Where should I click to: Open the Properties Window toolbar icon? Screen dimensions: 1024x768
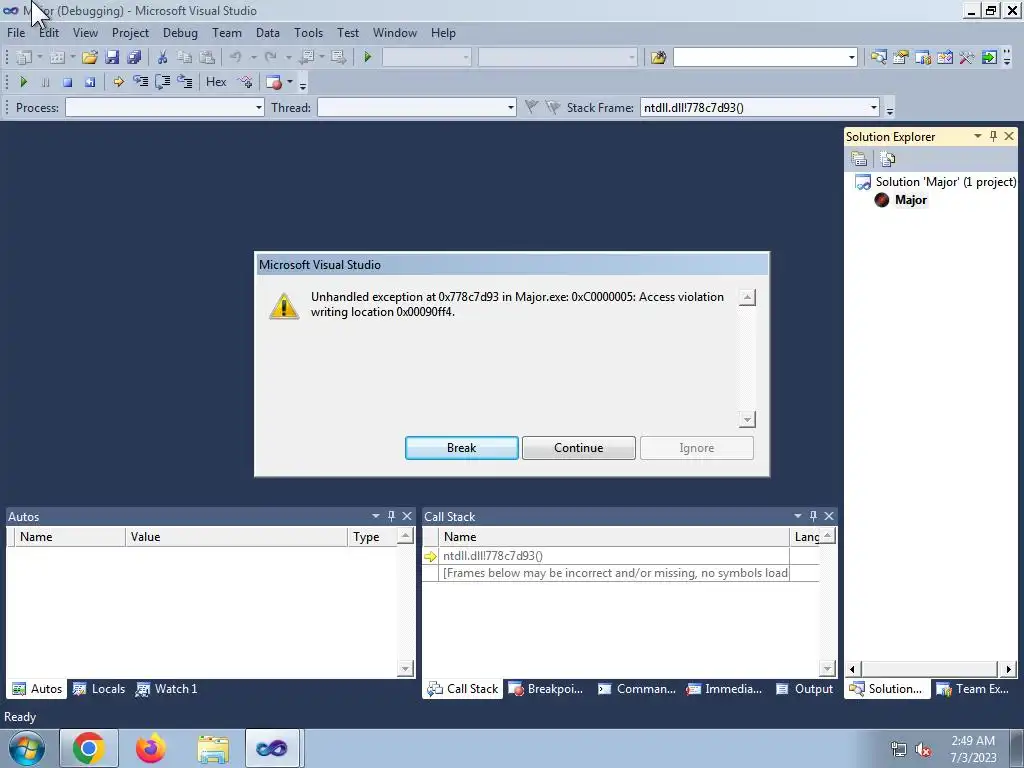(x=901, y=57)
